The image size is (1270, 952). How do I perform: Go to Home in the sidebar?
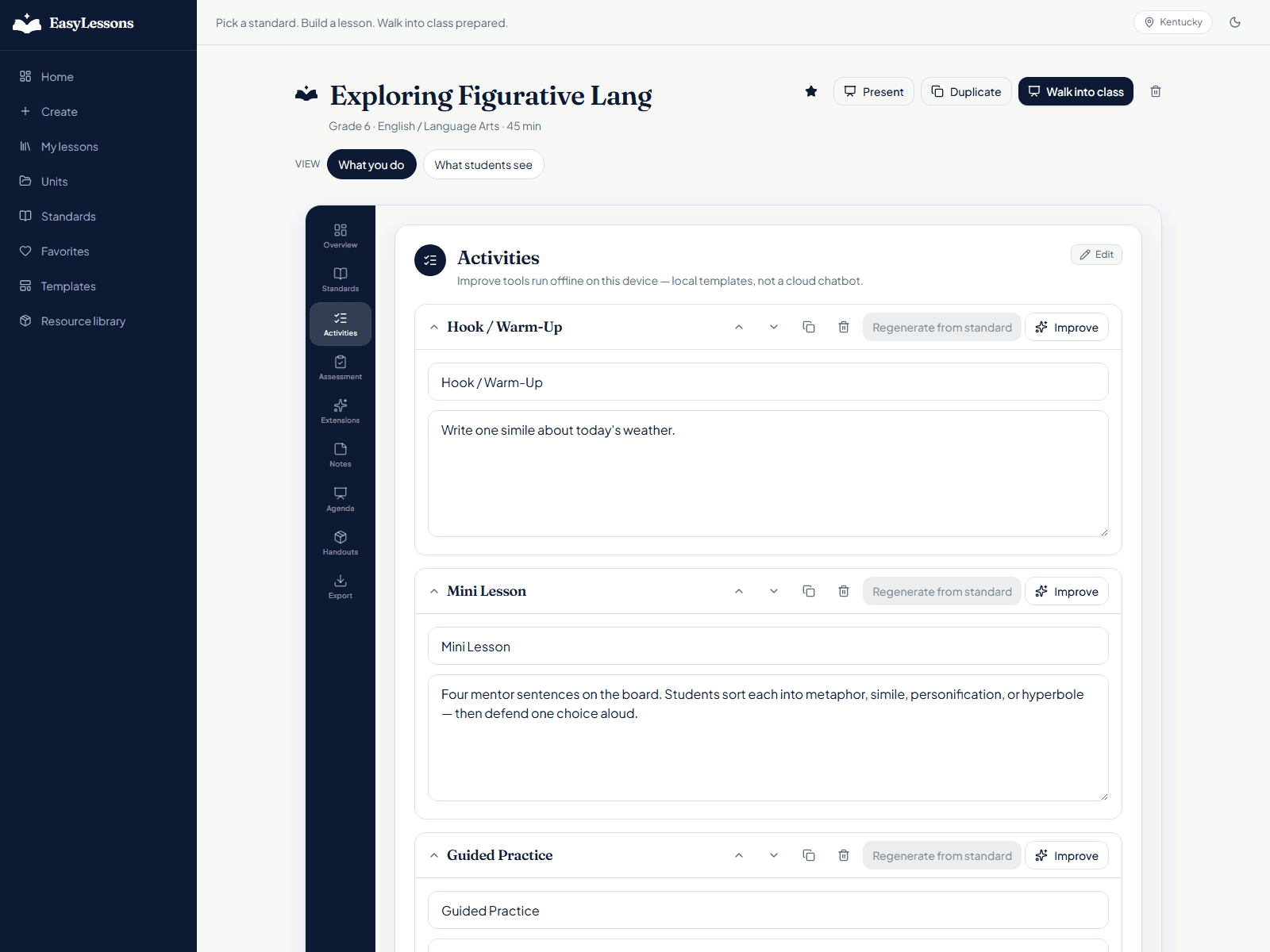98,77
